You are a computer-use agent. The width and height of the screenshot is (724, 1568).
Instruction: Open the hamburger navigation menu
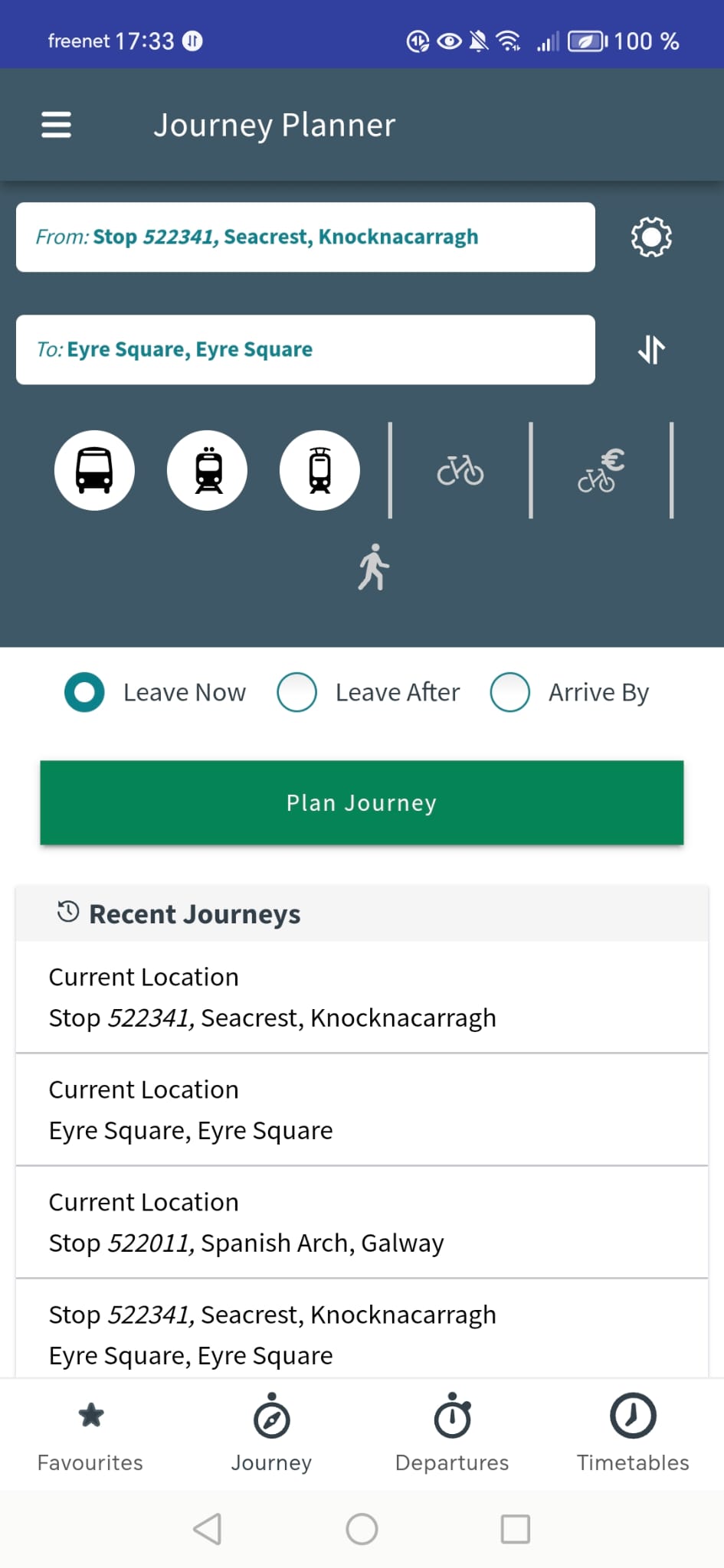(56, 125)
